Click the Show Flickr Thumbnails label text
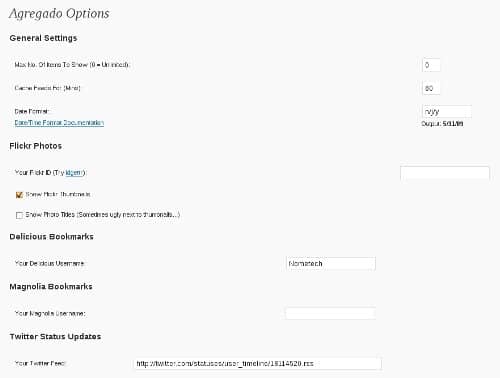Image resolution: width=500 pixels, height=378 pixels. pyautogui.click(x=58, y=194)
